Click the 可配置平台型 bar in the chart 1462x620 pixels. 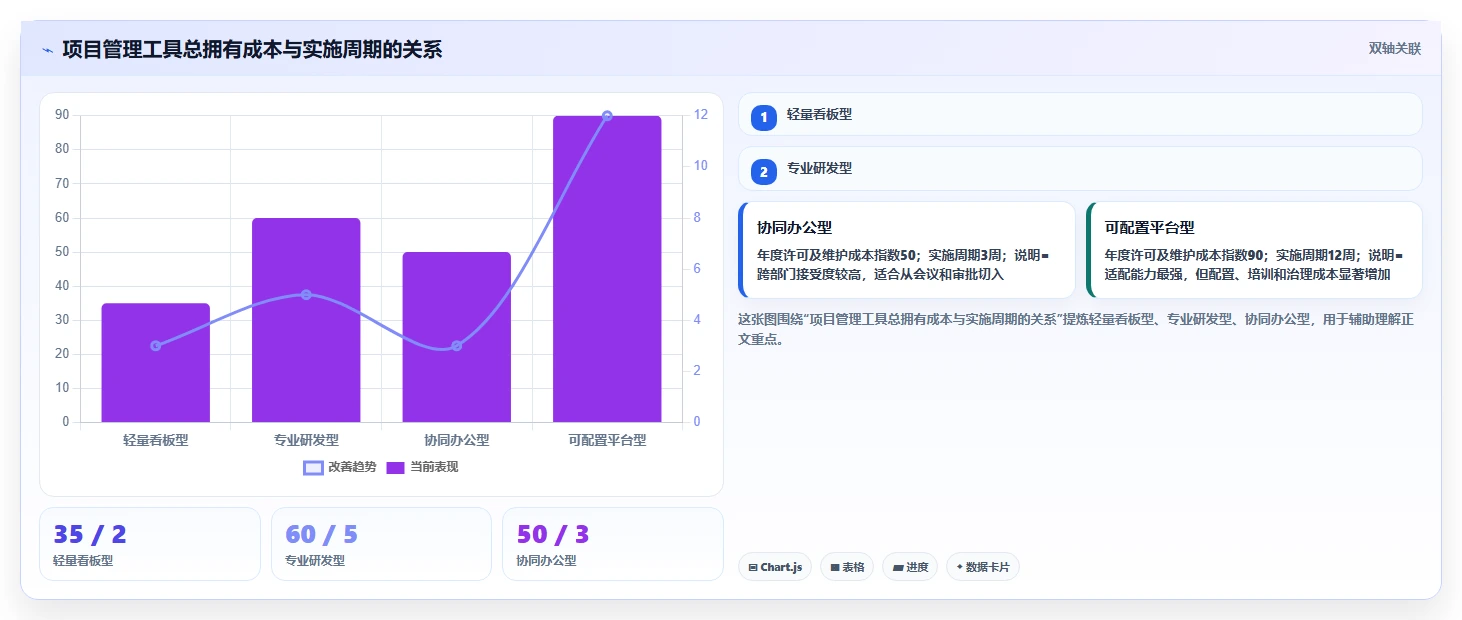click(607, 269)
